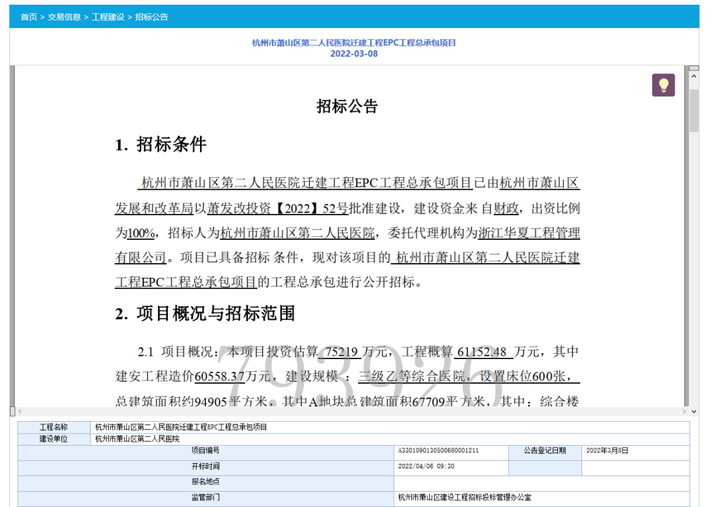
Task: Click budget value 61152.48
Action: (482, 352)
